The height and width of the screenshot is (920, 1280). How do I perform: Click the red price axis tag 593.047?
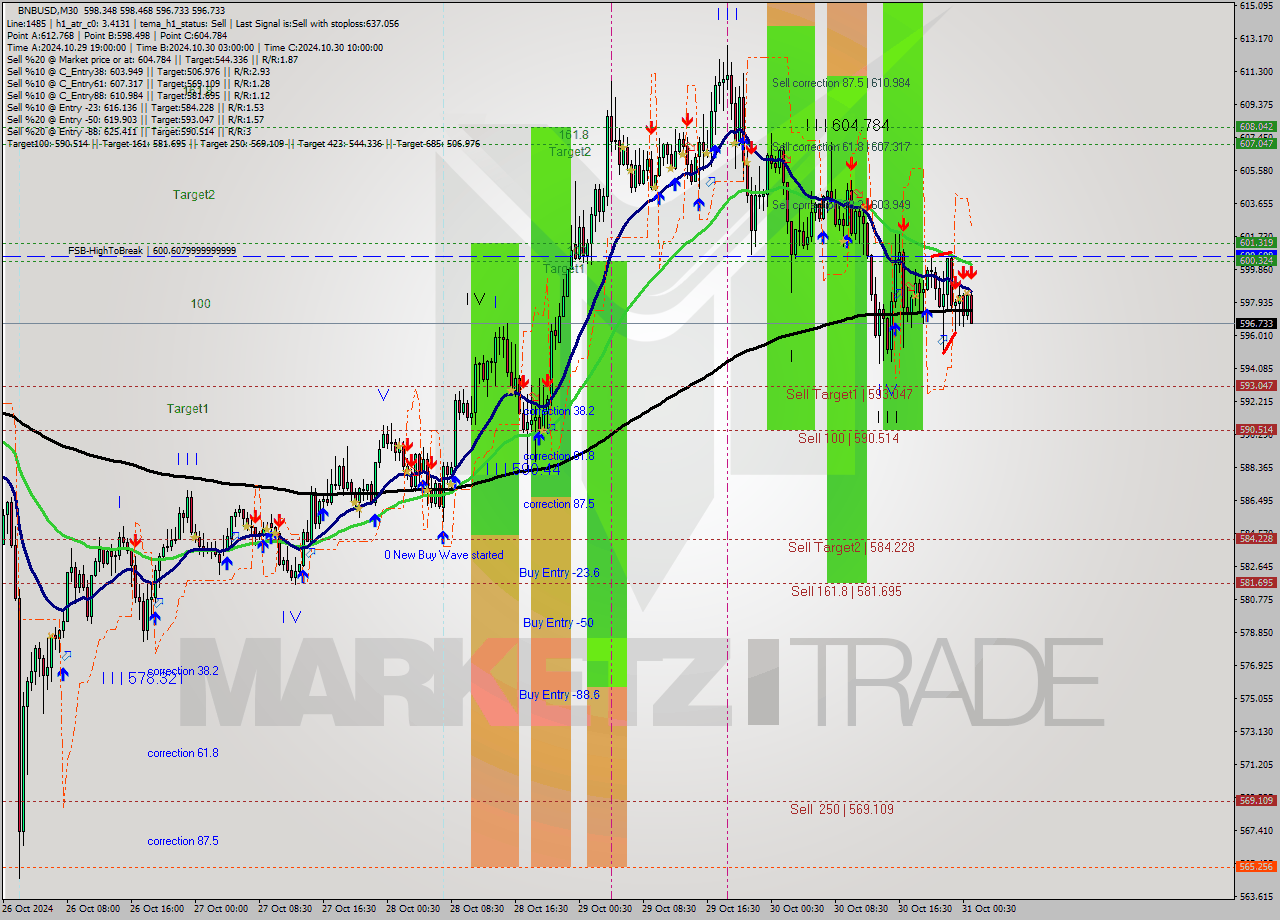pos(1257,385)
